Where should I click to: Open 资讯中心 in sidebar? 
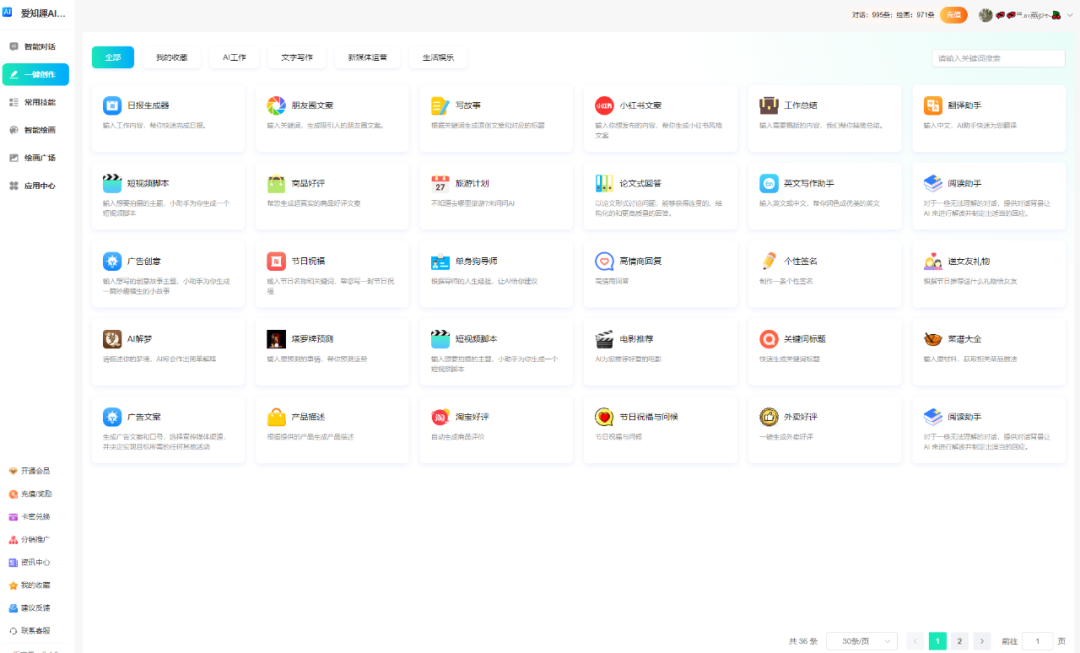[30, 562]
